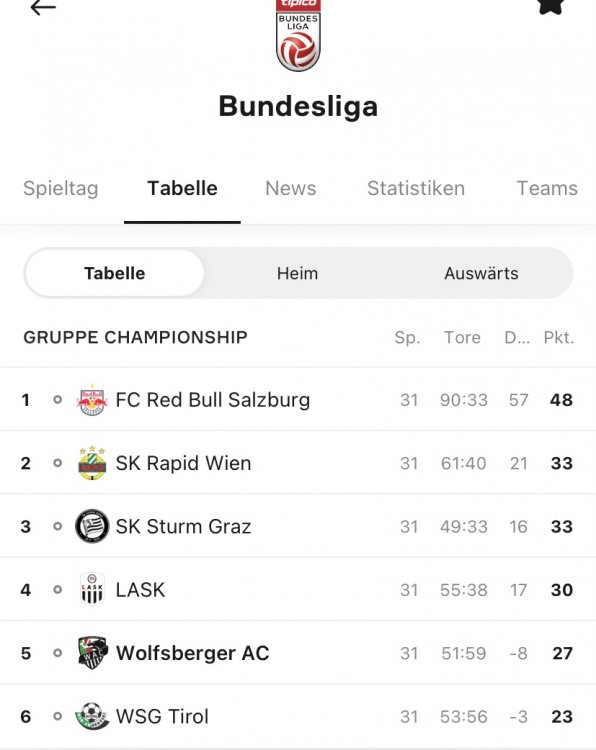Open the Spieltag tab
Viewport: 596px width, 750px height.
coord(61,188)
